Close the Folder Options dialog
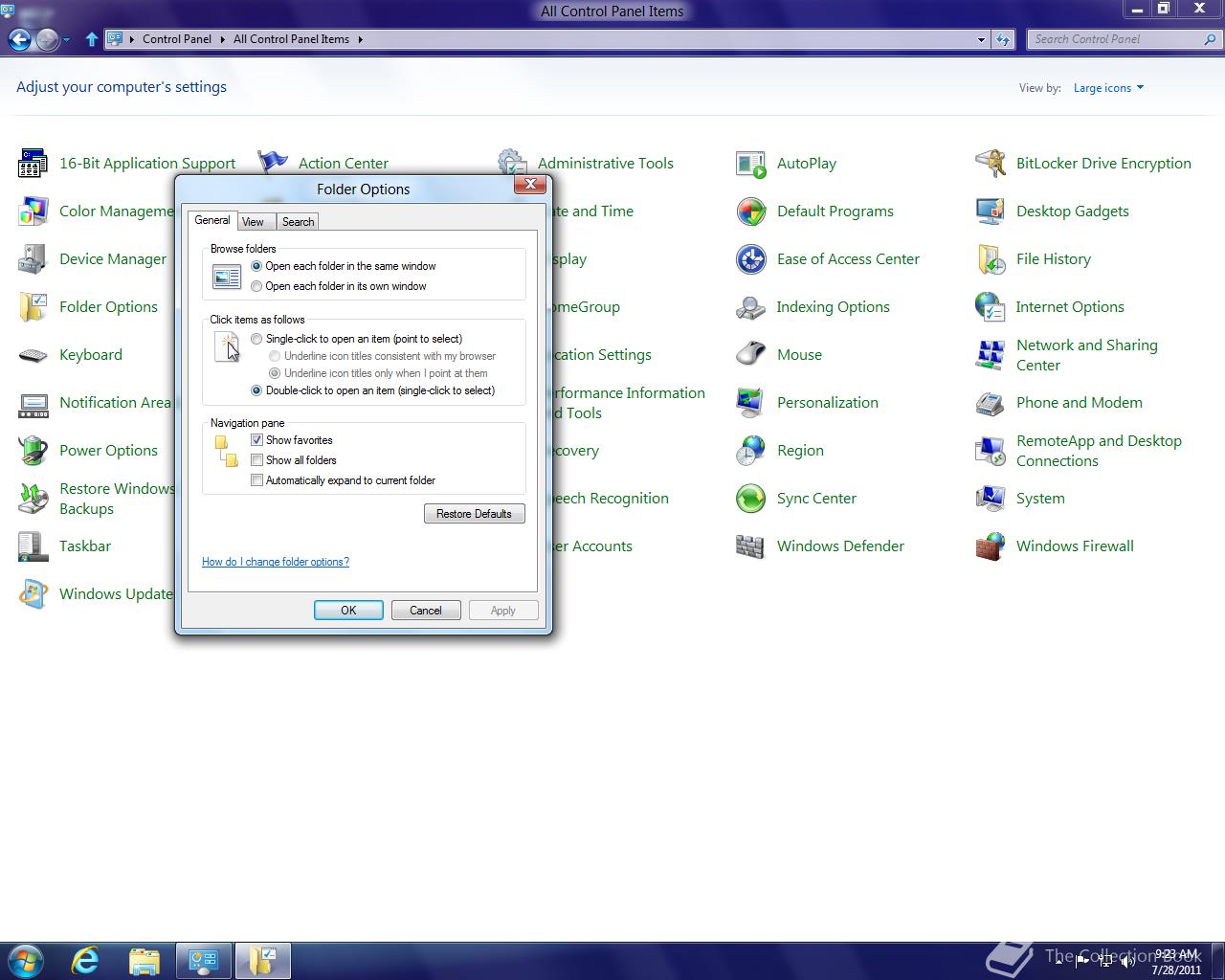 pos(529,184)
